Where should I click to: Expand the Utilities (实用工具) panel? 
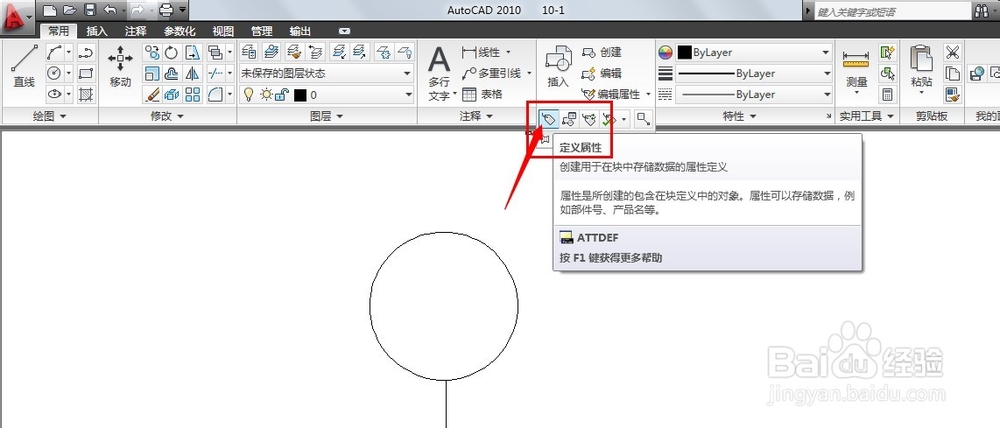(x=865, y=116)
